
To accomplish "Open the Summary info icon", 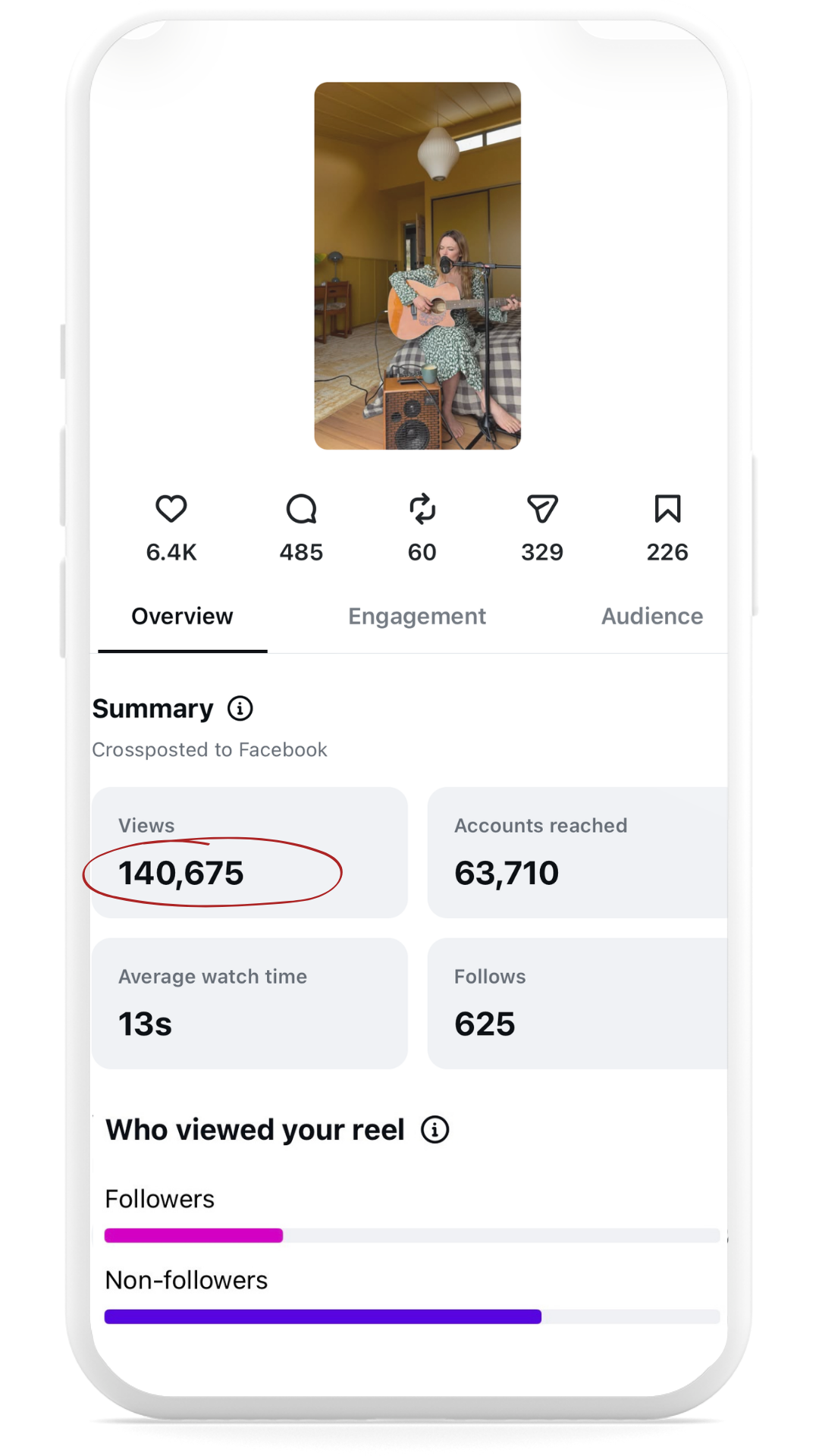I will (240, 708).
